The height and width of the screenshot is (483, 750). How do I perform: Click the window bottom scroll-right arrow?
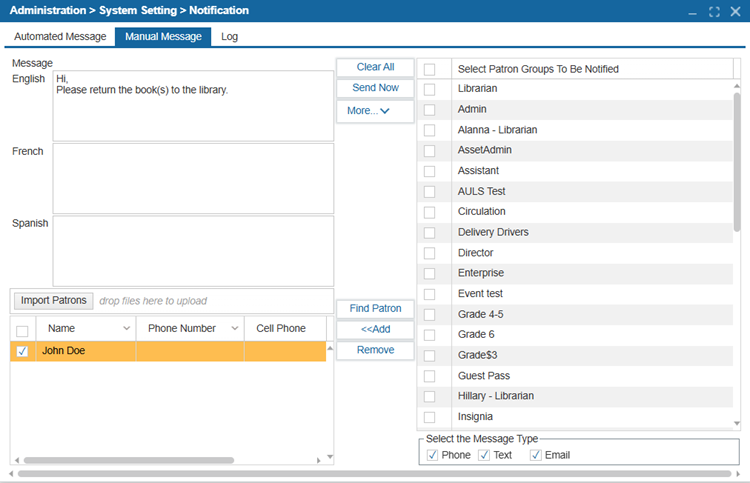pyautogui.click(x=738, y=474)
